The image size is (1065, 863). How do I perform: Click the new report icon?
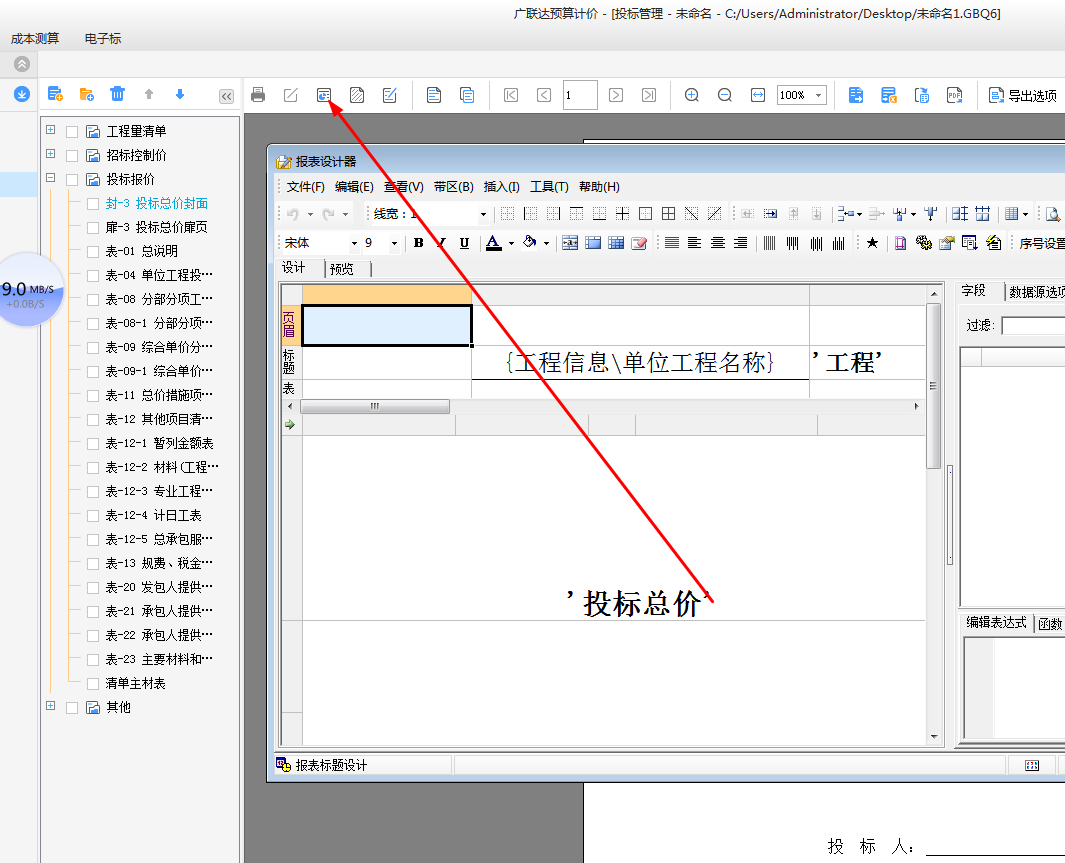(55, 94)
